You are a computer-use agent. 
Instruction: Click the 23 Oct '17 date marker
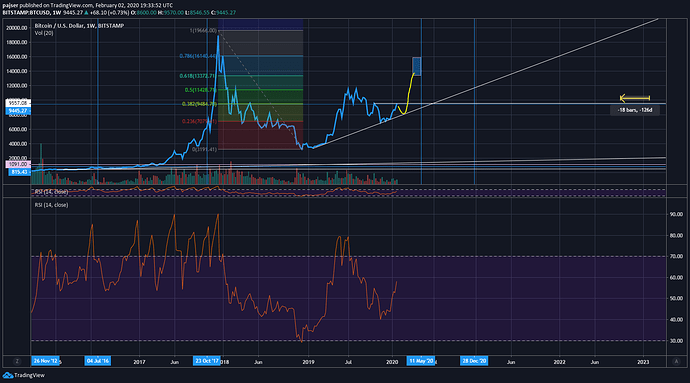(x=206, y=361)
